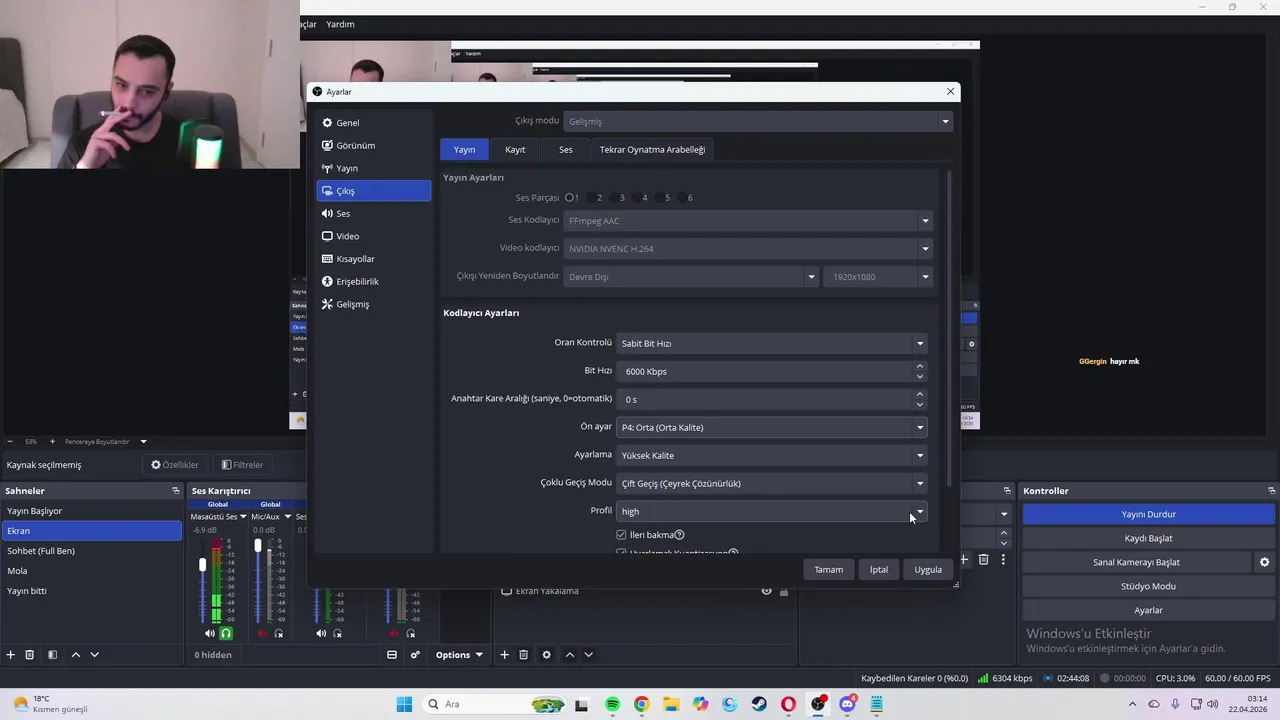The image size is (1280, 720).
Task: Click the İptal button
Action: coord(878,569)
